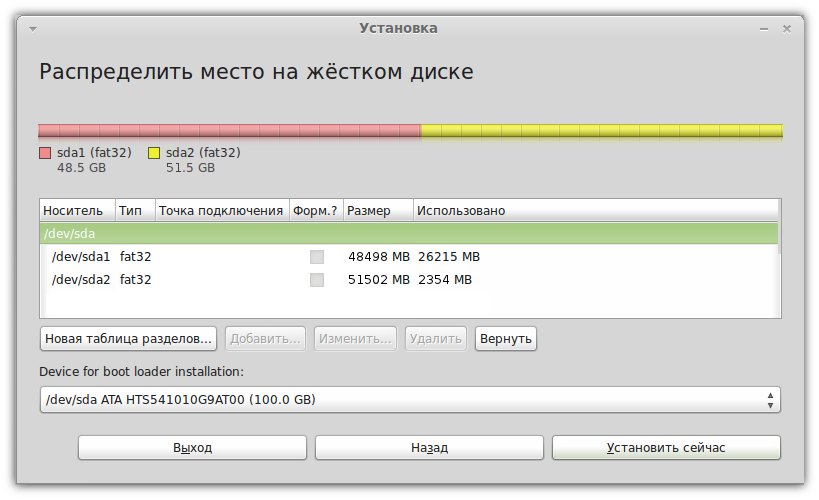Click the Выход button
The height and width of the screenshot is (500, 819).
click(192, 448)
